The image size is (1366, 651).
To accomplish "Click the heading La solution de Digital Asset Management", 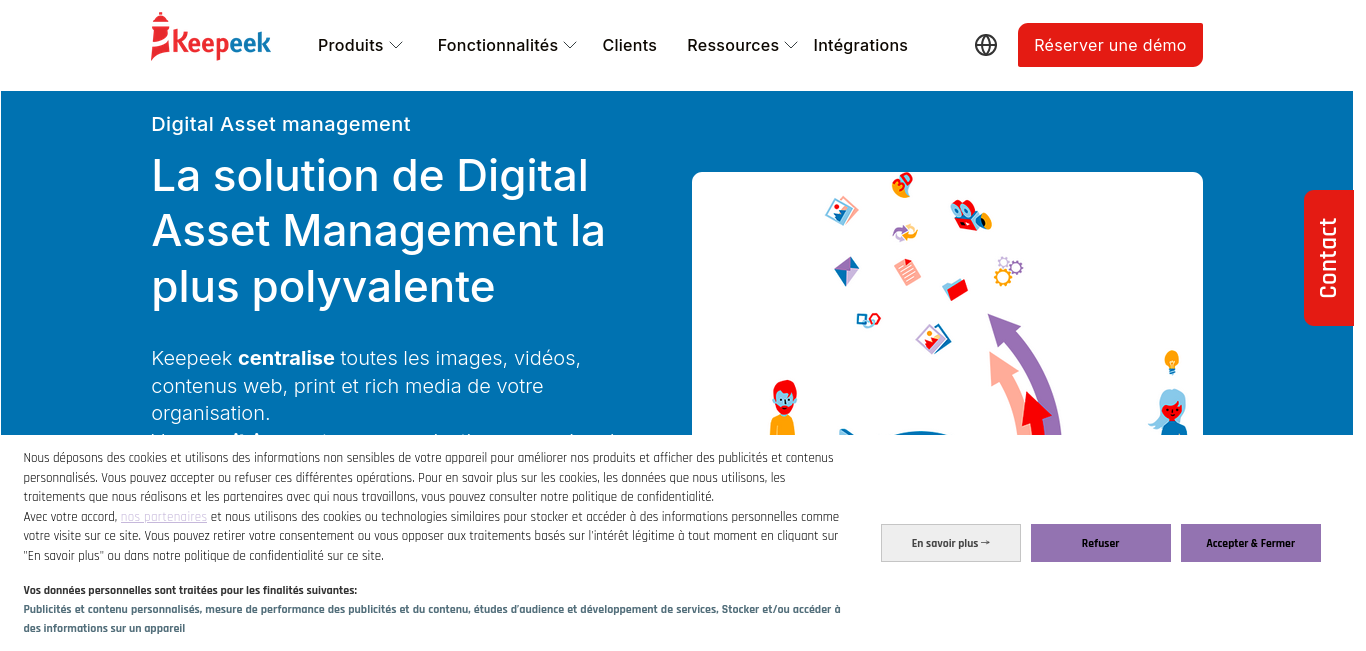I will pyautogui.click(x=379, y=231).
